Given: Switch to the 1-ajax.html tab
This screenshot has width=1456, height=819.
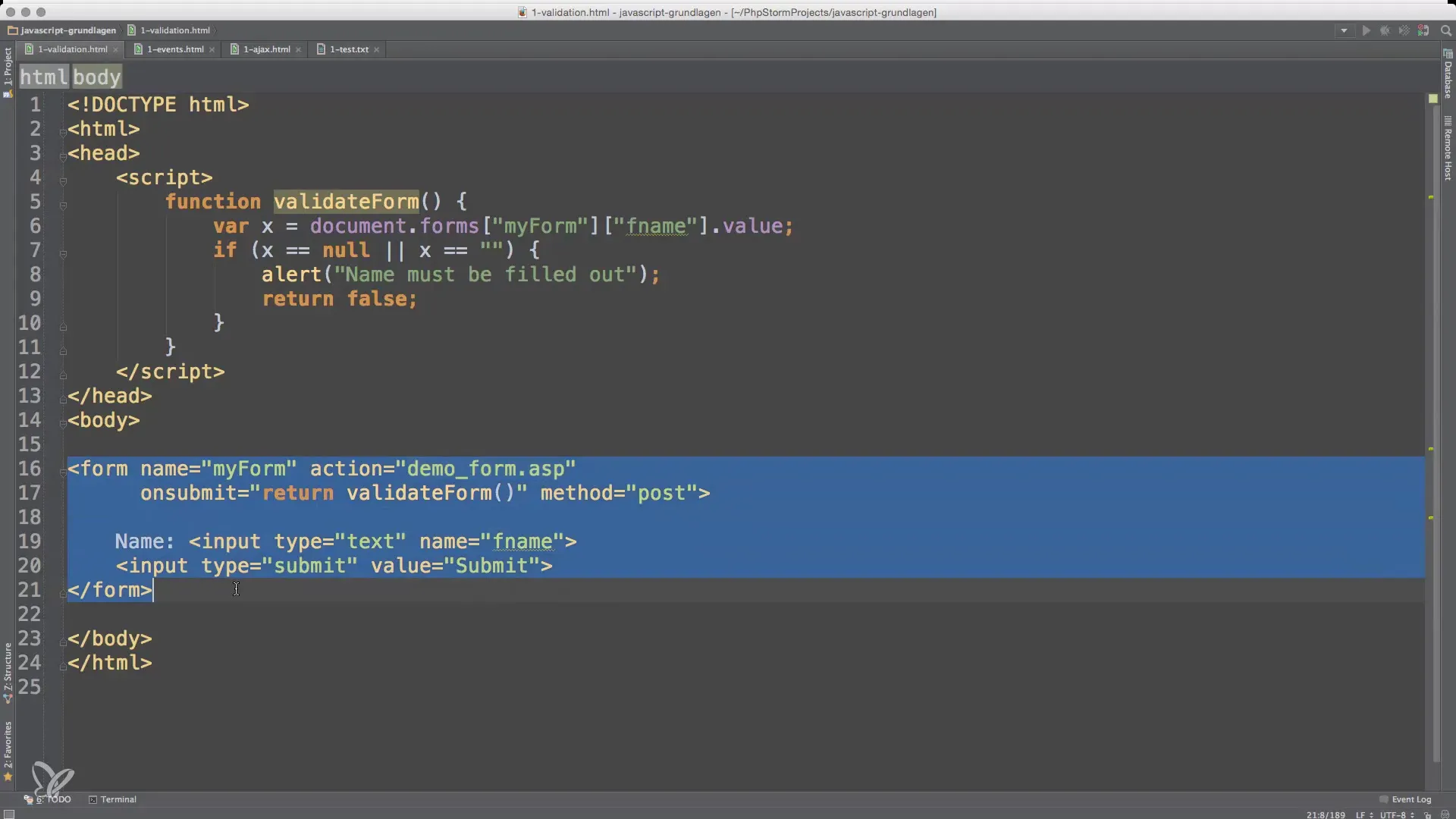Looking at the screenshot, I should pyautogui.click(x=266, y=49).
